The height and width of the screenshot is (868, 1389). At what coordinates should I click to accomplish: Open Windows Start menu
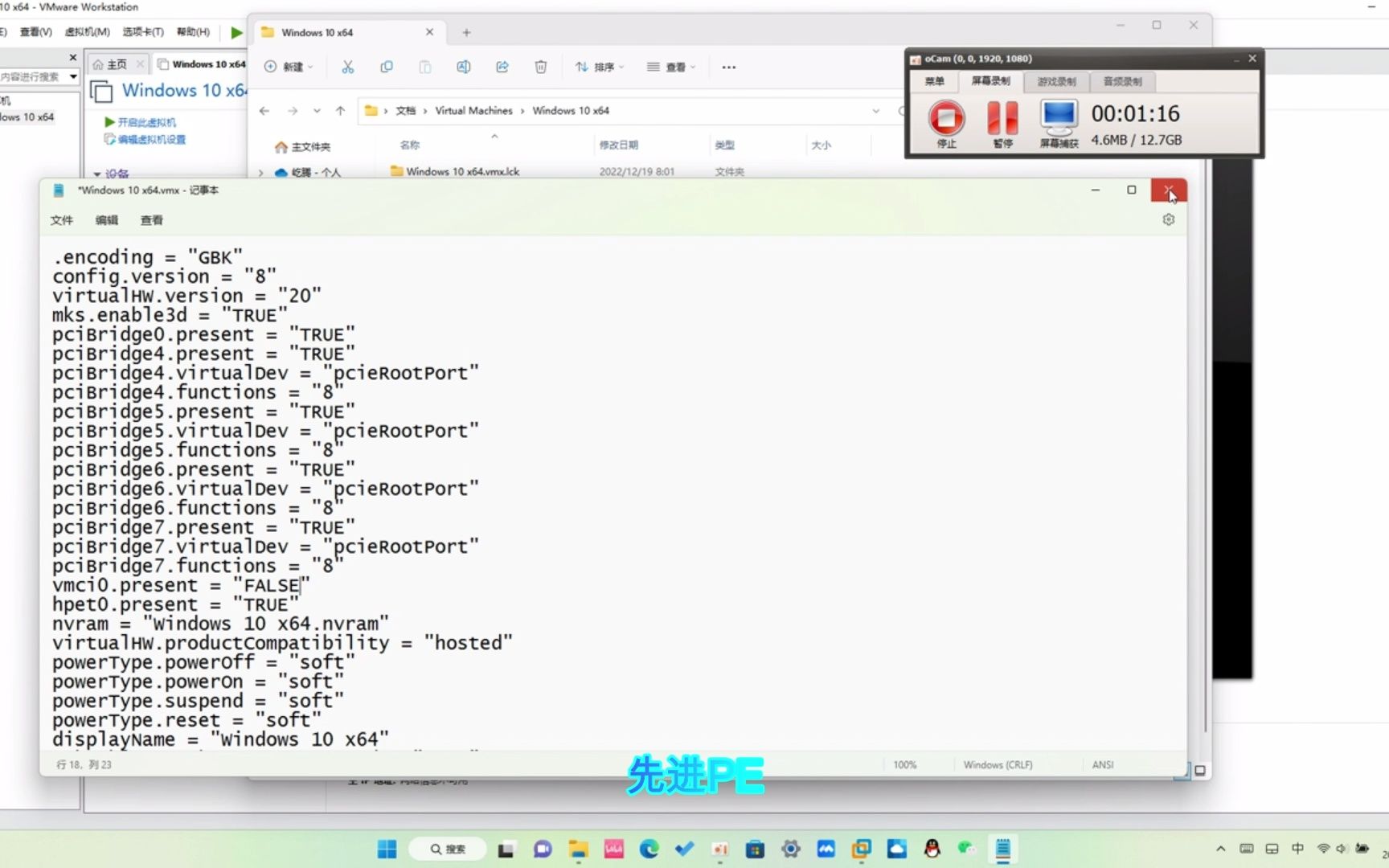tap(387, 849)
